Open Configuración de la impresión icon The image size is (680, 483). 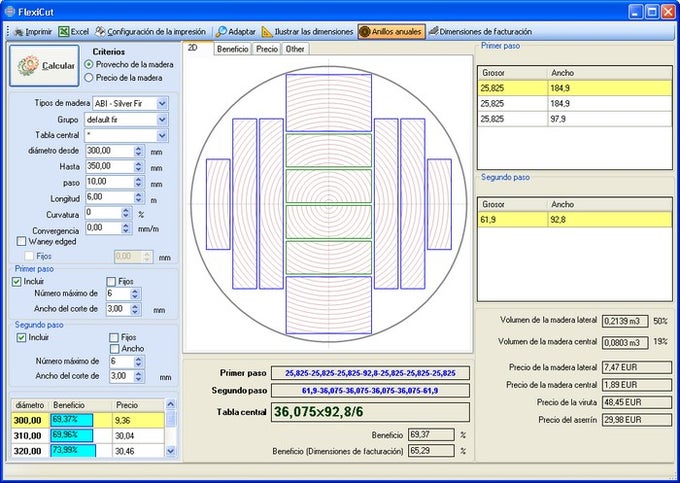coord(100,31)
